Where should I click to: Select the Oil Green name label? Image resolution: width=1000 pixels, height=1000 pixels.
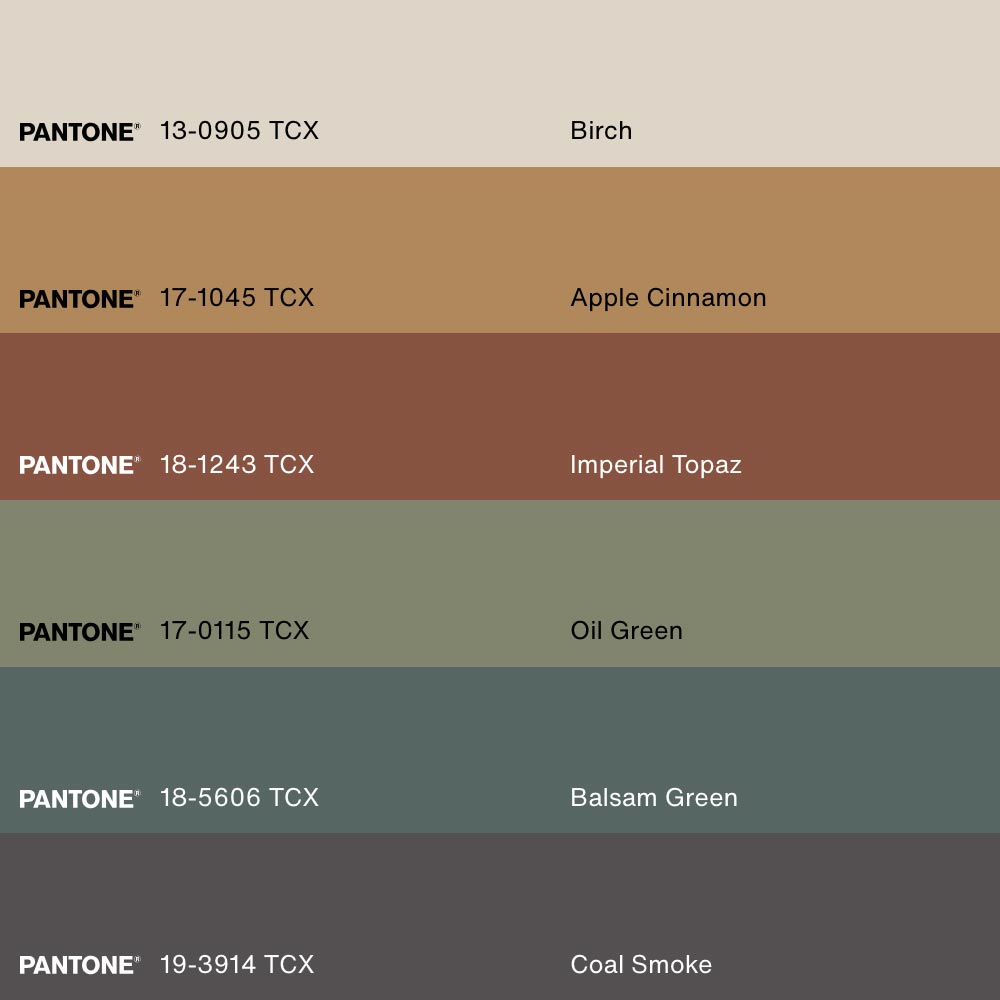pos(626,631)
